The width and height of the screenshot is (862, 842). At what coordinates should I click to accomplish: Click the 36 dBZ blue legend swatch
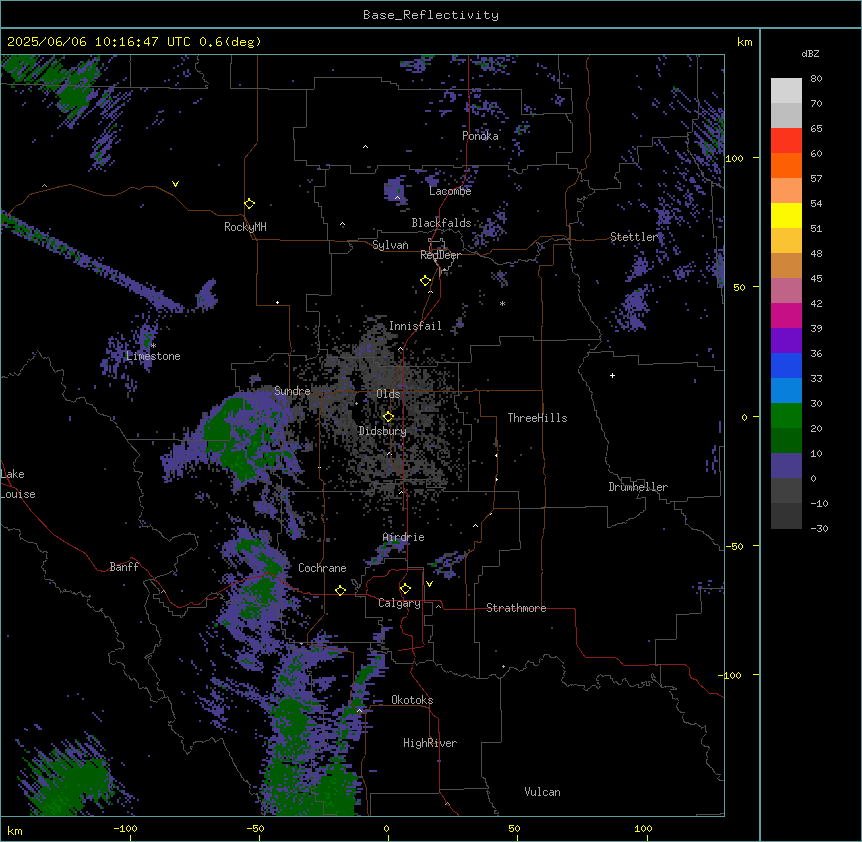click(x=786, y=365)
